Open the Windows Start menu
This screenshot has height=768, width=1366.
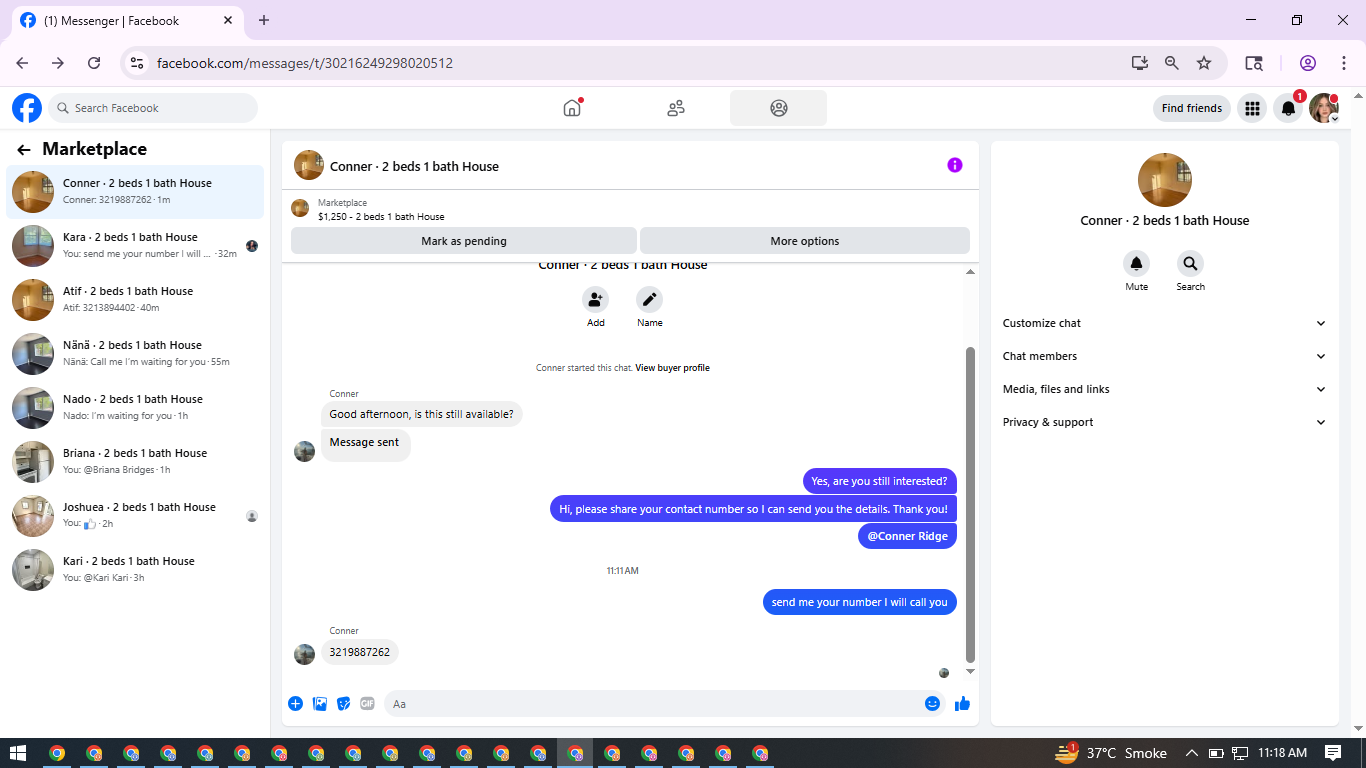click(18, 753)
